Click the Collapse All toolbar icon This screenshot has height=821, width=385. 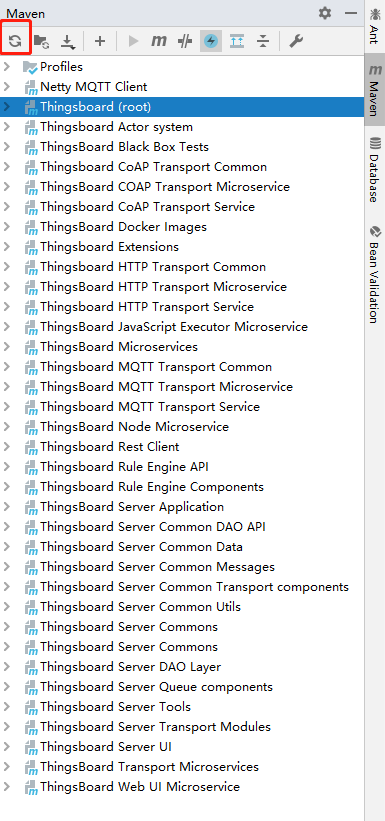tap(263, 41)
